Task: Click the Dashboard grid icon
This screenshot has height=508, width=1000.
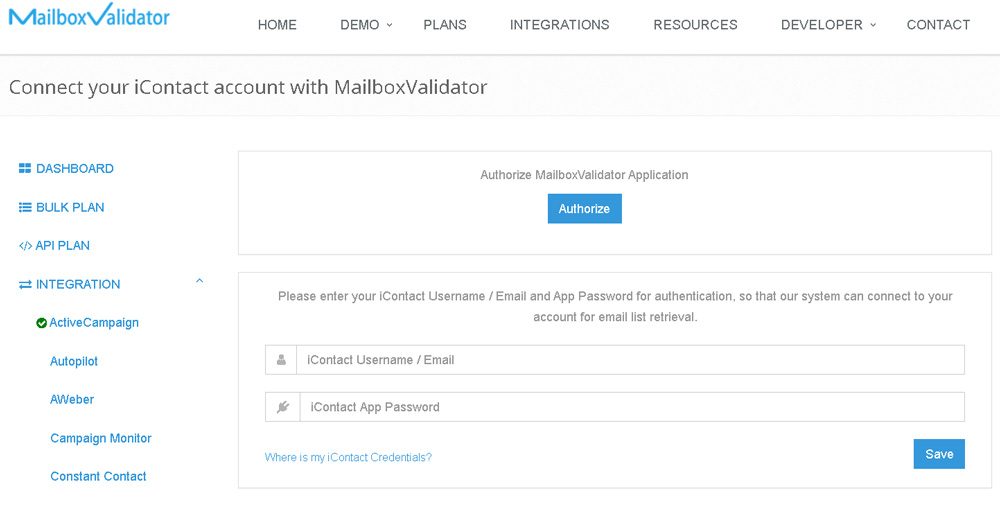Action: tap(25, 169)
